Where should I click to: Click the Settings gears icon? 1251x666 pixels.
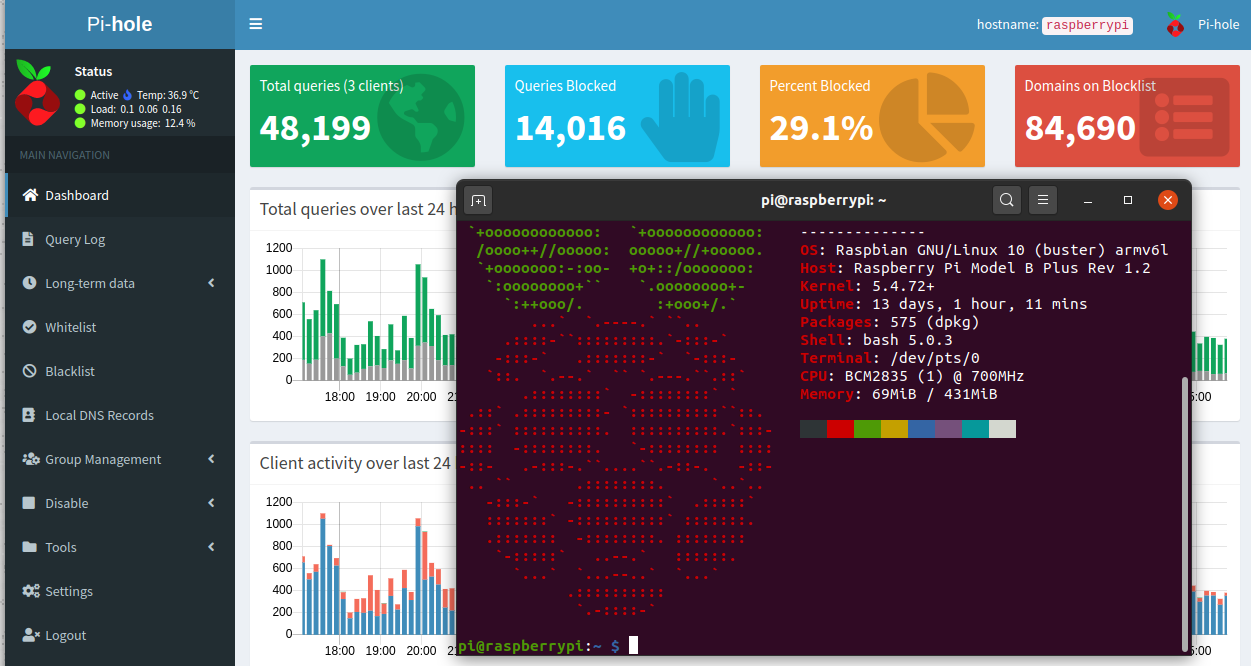click(x=31, y=591)
